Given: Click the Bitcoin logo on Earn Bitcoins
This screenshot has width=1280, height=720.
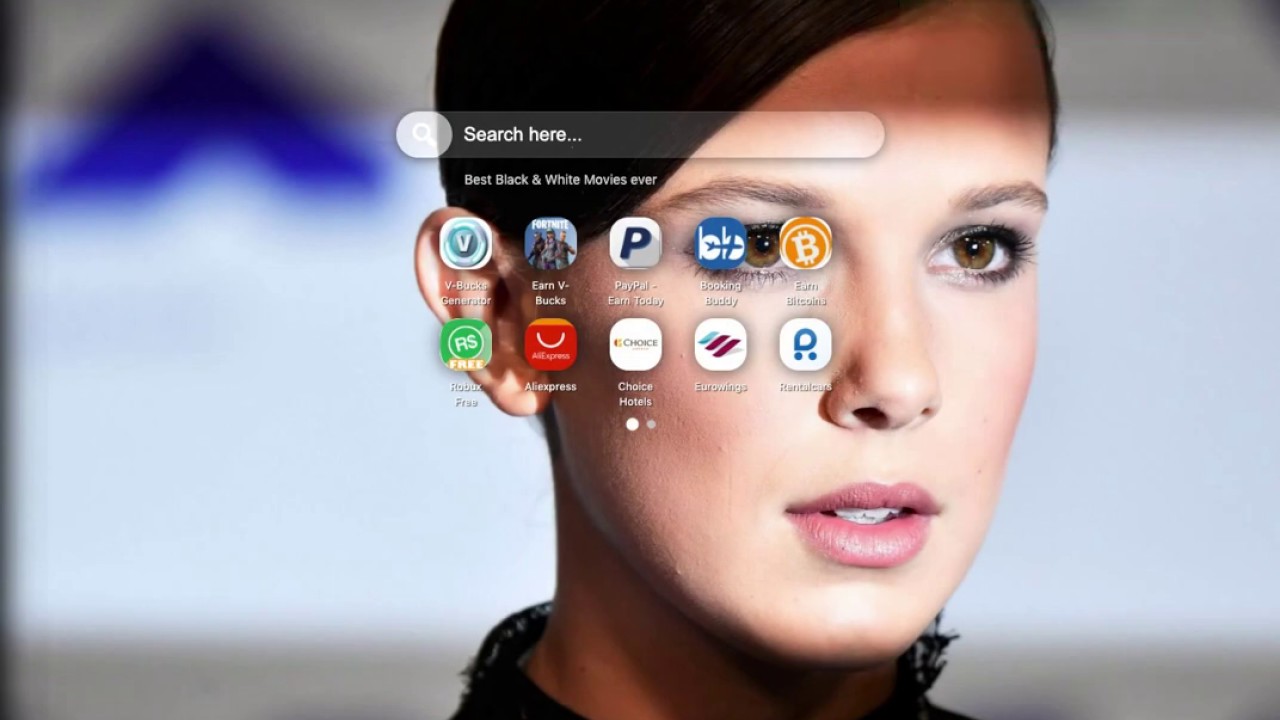Looking at the screenshot, I should click(805, 242).
